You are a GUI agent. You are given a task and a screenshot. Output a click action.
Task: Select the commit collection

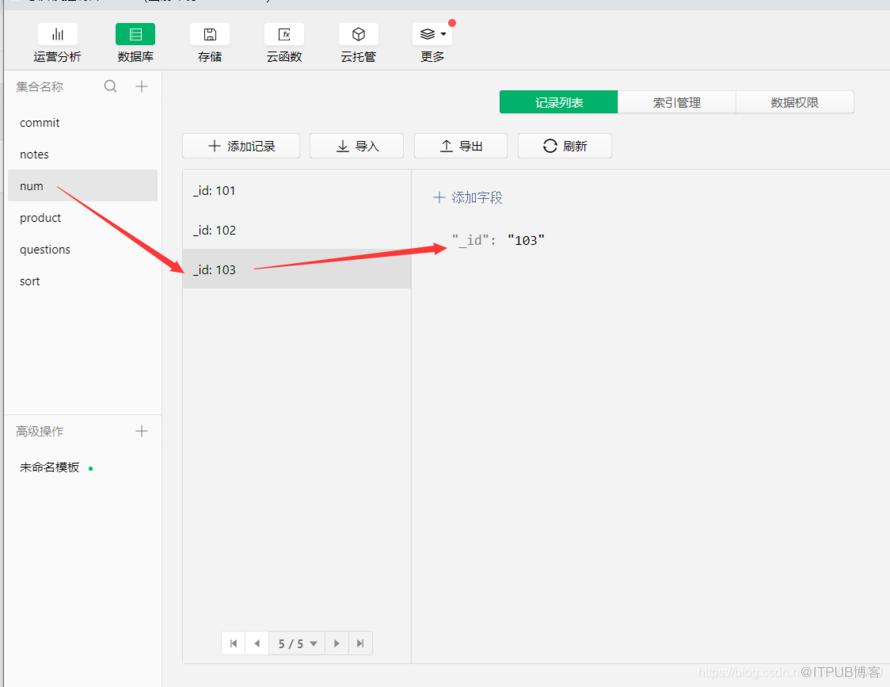click(x=83, y=123)
